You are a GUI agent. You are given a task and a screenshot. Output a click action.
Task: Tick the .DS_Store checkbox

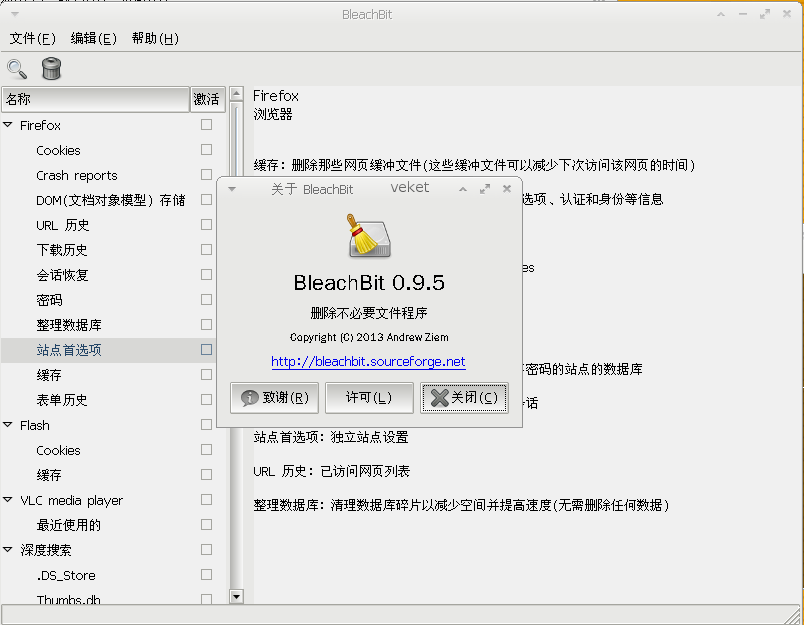pyautogui.click(x=207, y=575)
